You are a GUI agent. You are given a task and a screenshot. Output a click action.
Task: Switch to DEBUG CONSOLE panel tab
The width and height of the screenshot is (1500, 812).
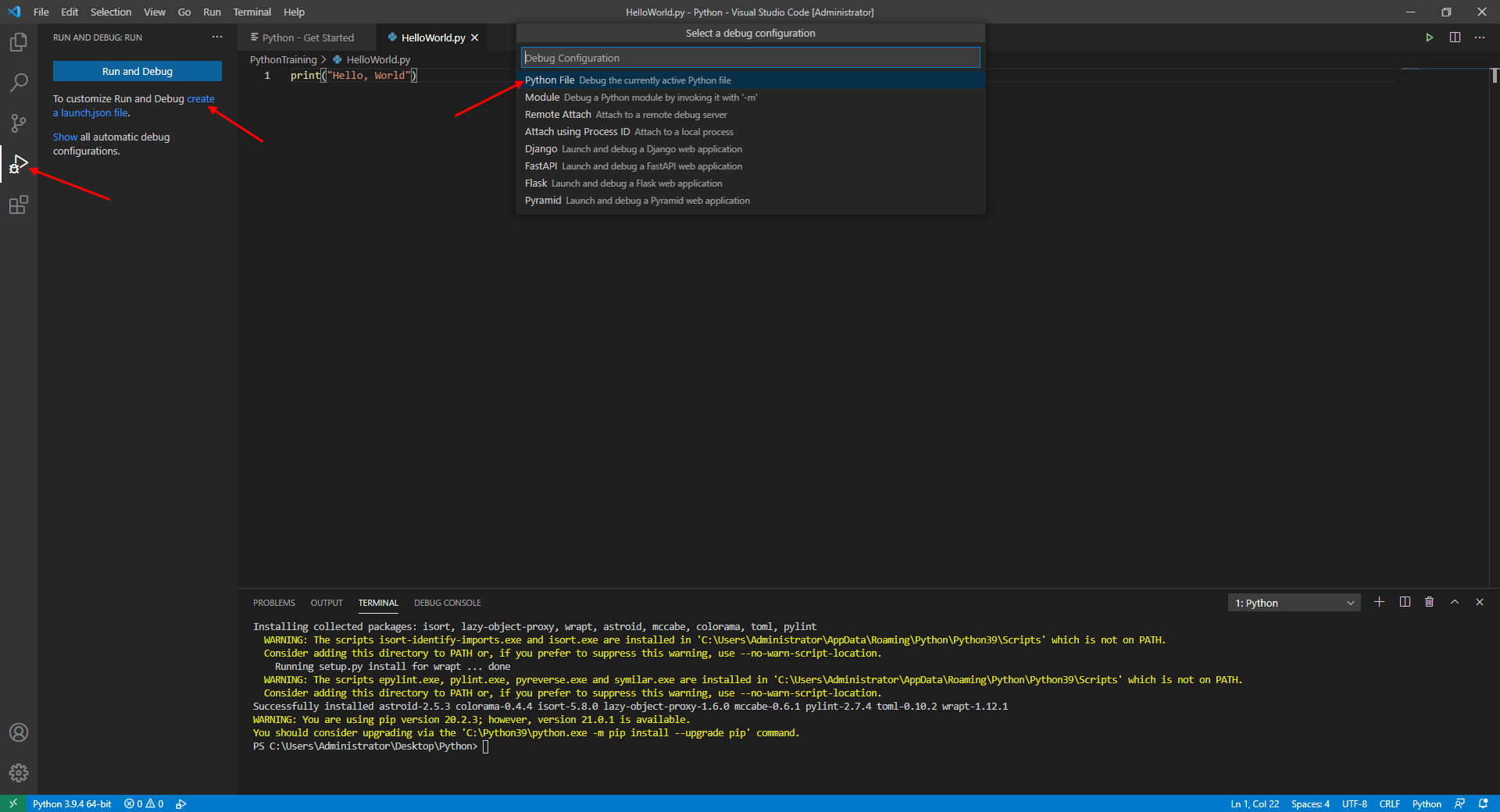[x=448, y=603]
